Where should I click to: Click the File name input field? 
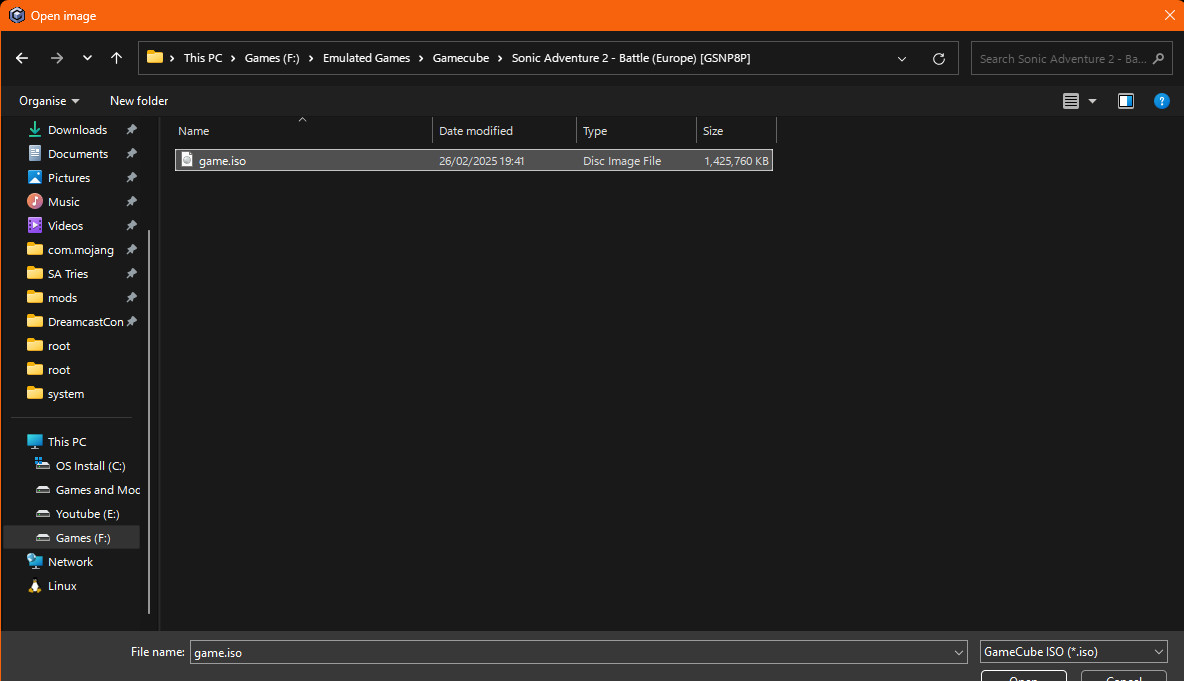click(570, 652)
